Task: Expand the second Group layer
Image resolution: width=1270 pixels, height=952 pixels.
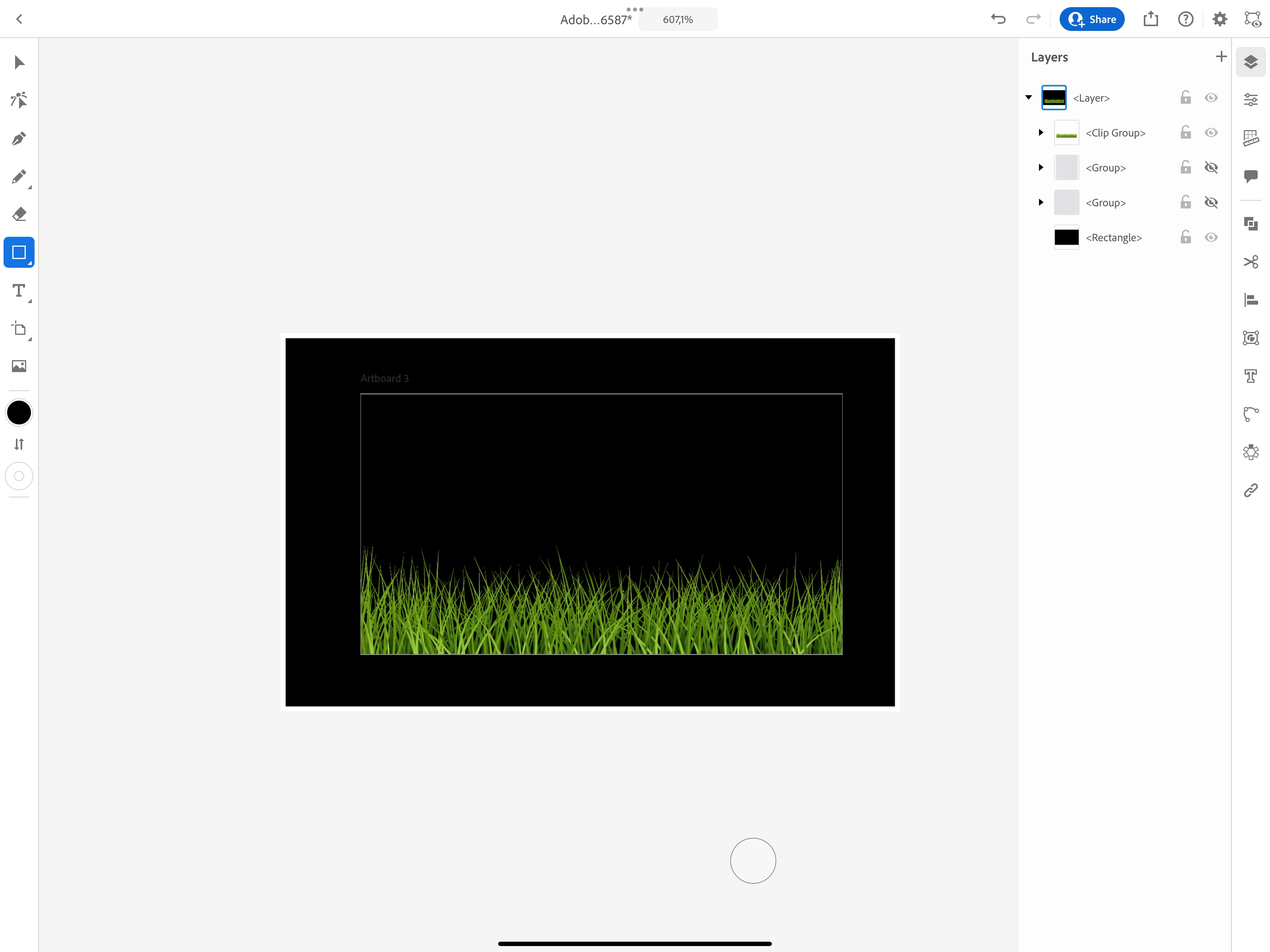Action: tap(1040, 203)
